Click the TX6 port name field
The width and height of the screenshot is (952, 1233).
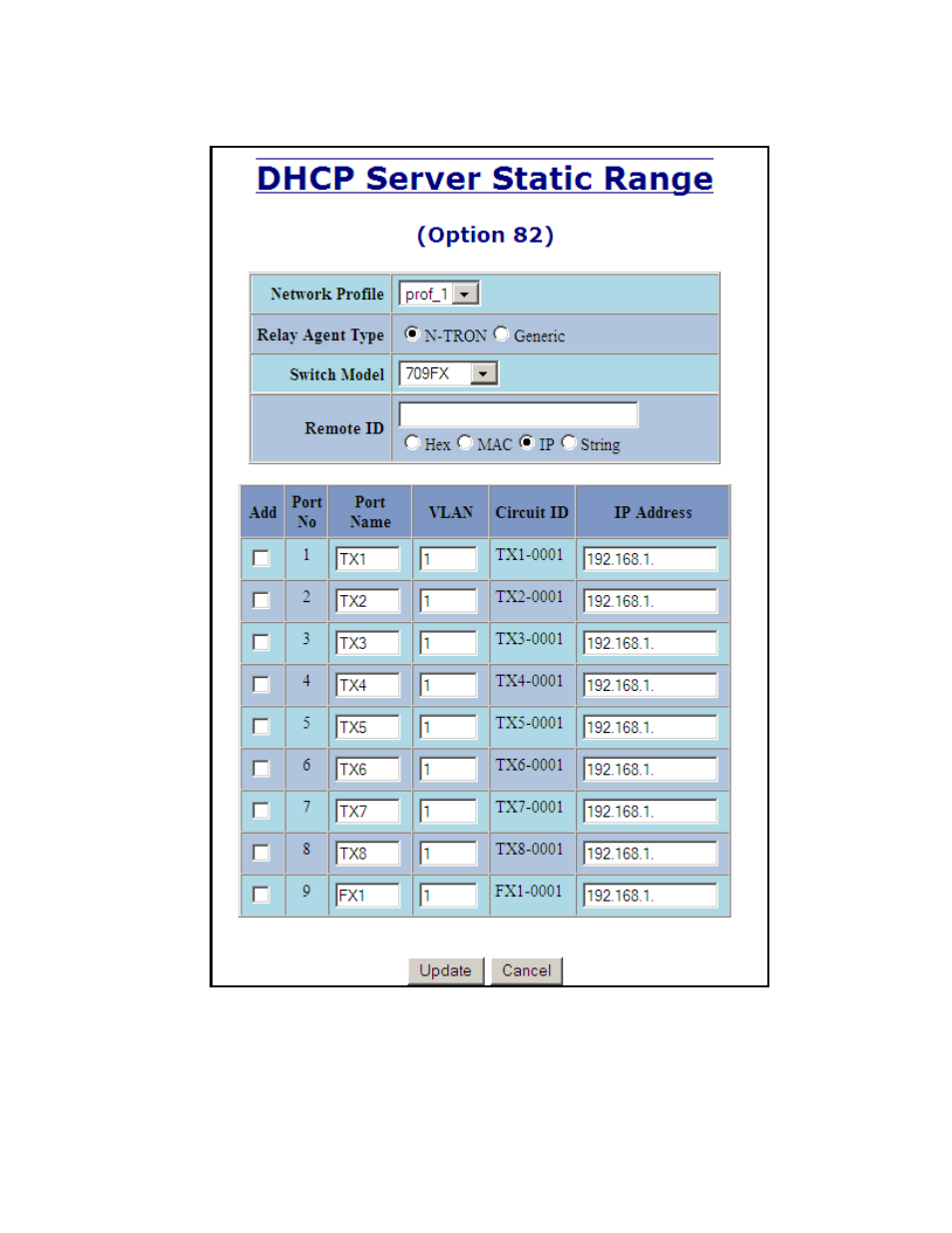[367, 769]
